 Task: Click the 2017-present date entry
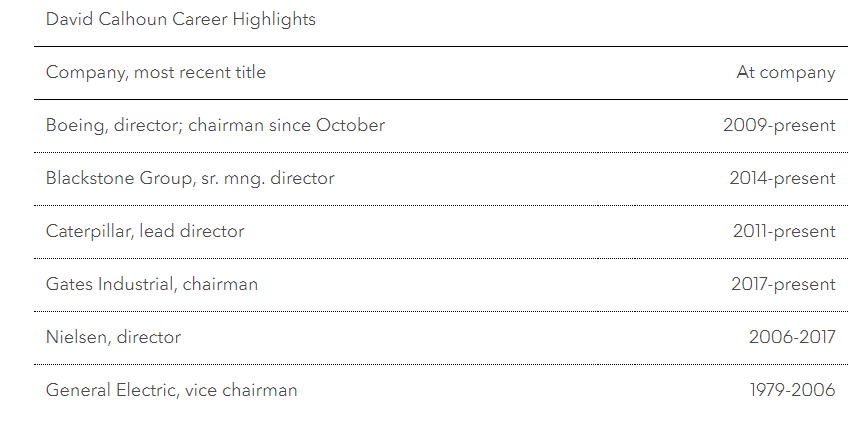(782, 284)
